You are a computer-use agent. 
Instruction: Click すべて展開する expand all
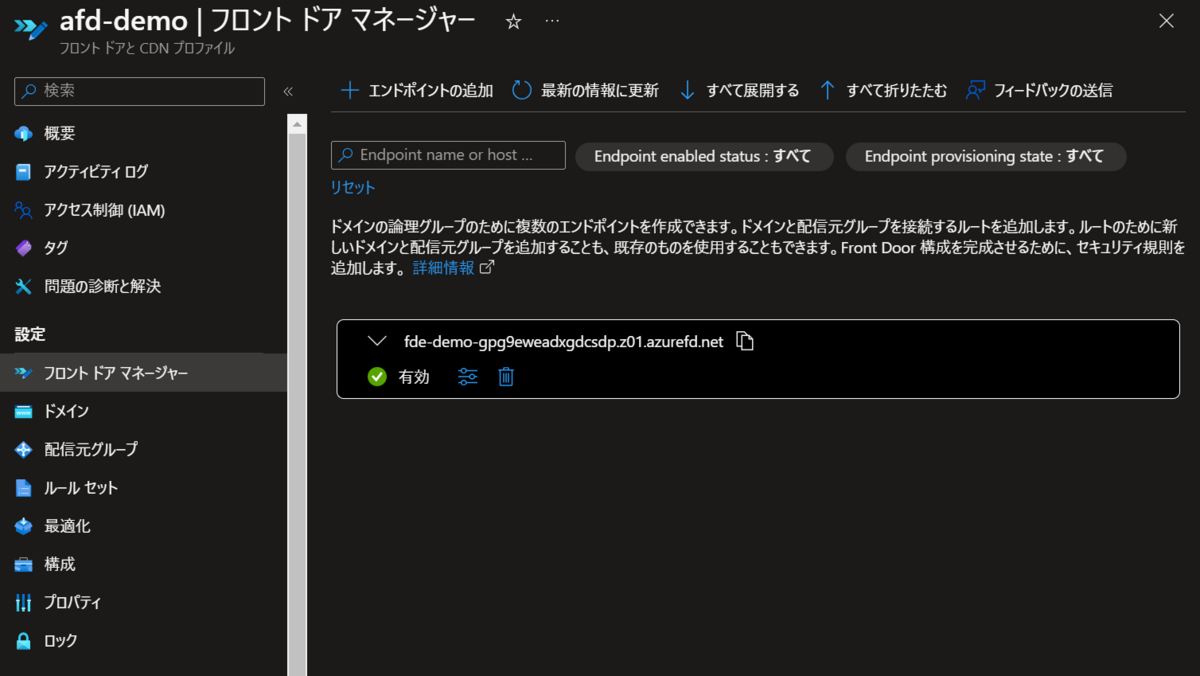point(739,91)
